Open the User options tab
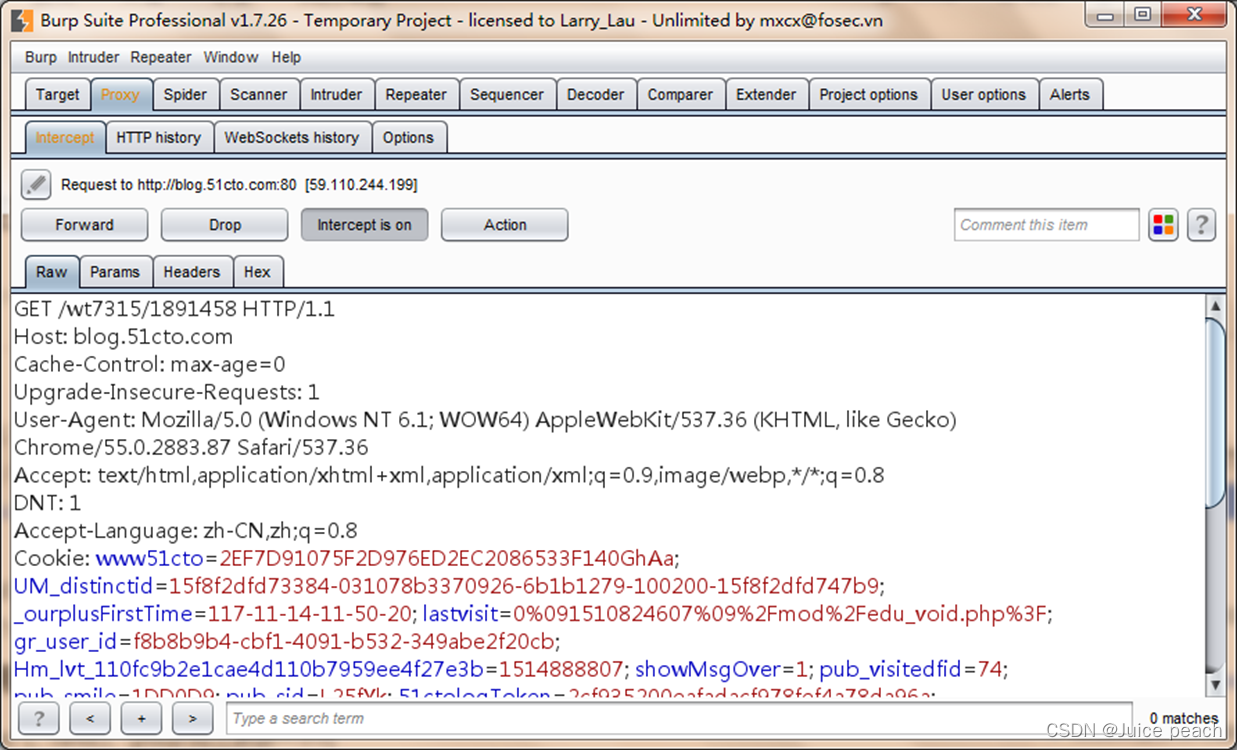The width and height of the screenshot is (1237, 750). [984, 95]
